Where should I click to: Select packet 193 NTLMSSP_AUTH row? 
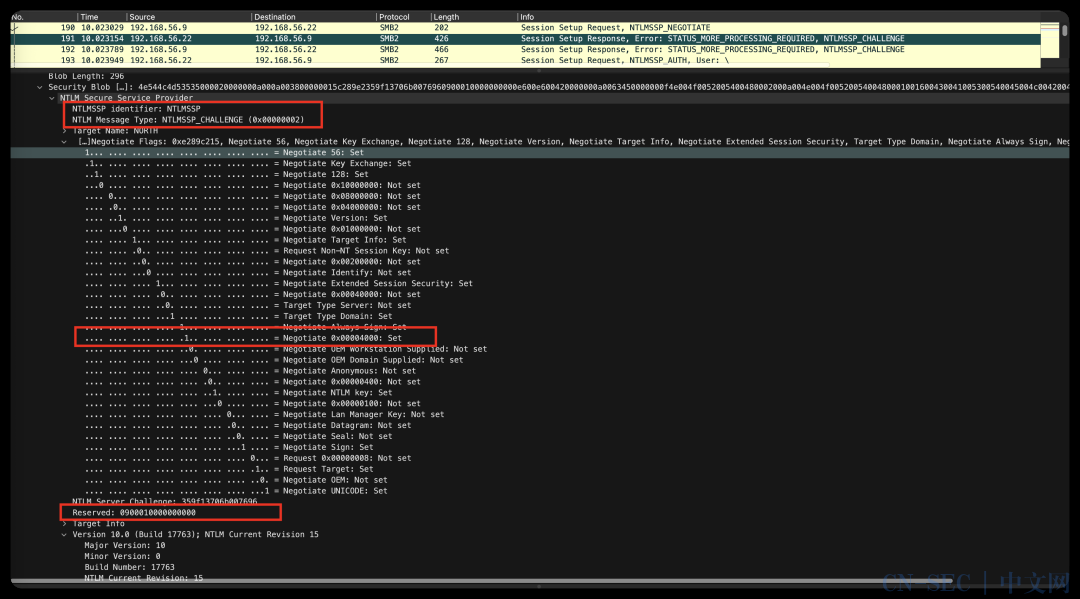525,61
